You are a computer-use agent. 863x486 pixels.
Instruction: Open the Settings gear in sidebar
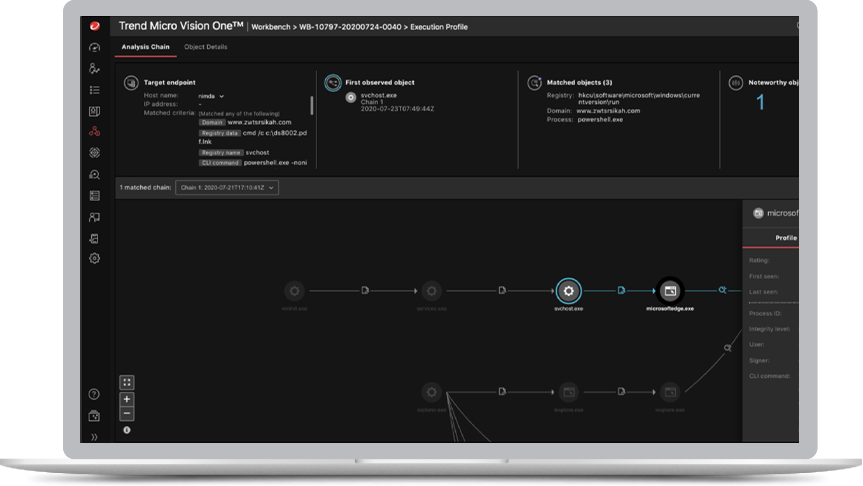pos(95,258)
